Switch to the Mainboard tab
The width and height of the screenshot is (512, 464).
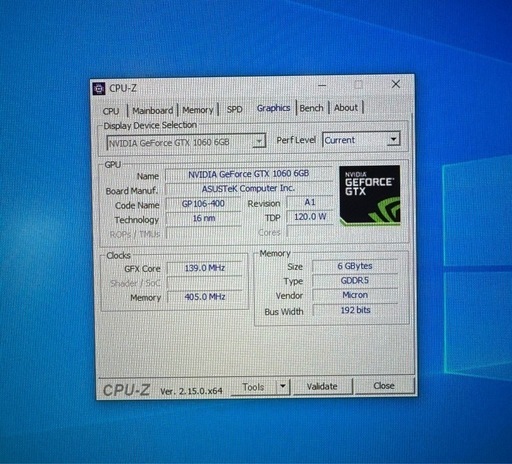click(x=153, y=110)
